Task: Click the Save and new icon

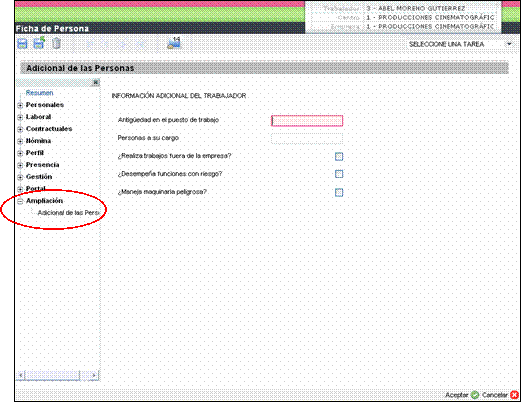Action: click(39, 43)
